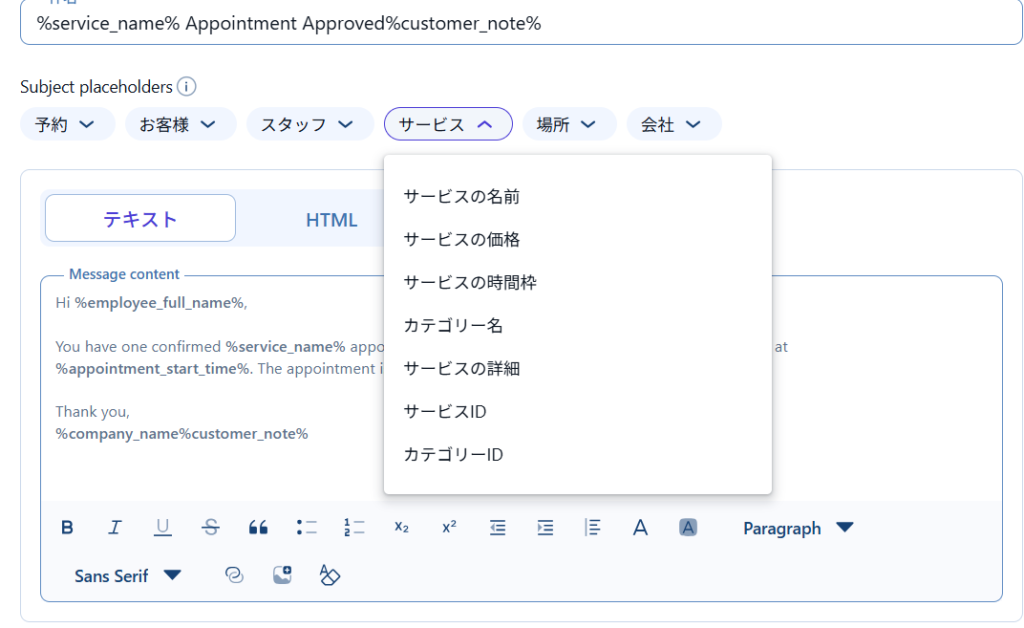This screenshot has width=1024, height=628.
Task: Switch to the HTML editor tab
Action: pos(331,220)
